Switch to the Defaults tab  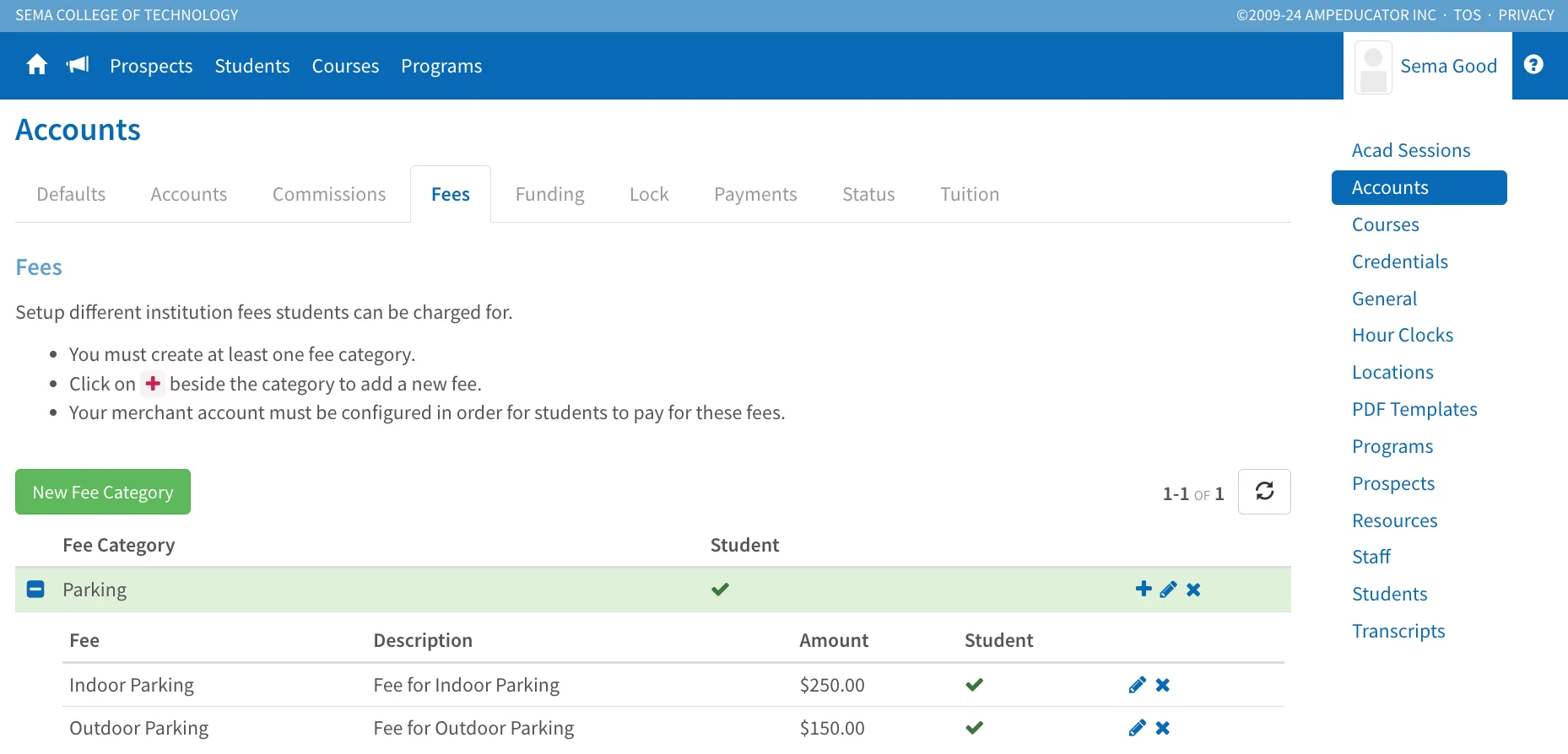click(71, 194)
